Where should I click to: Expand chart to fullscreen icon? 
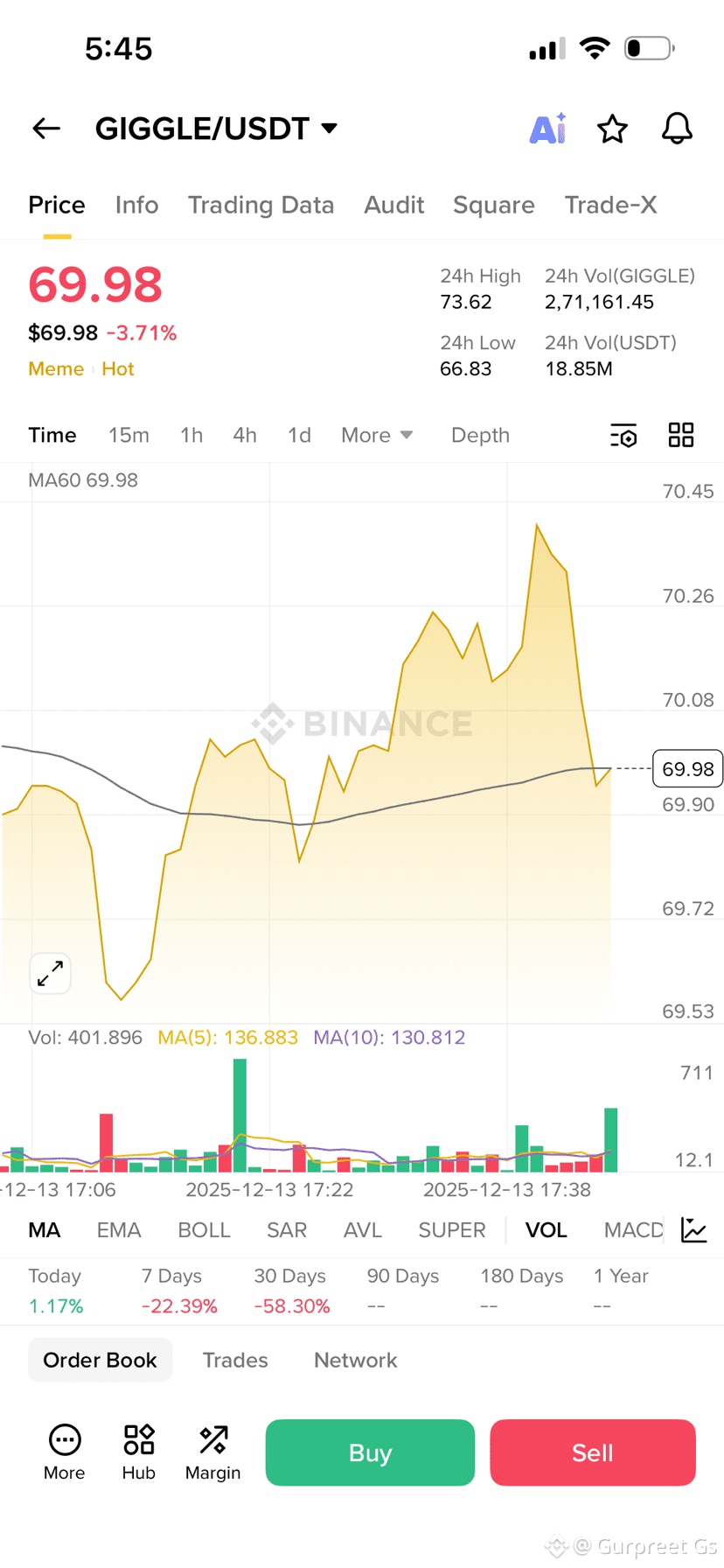[x=51, y=973]
